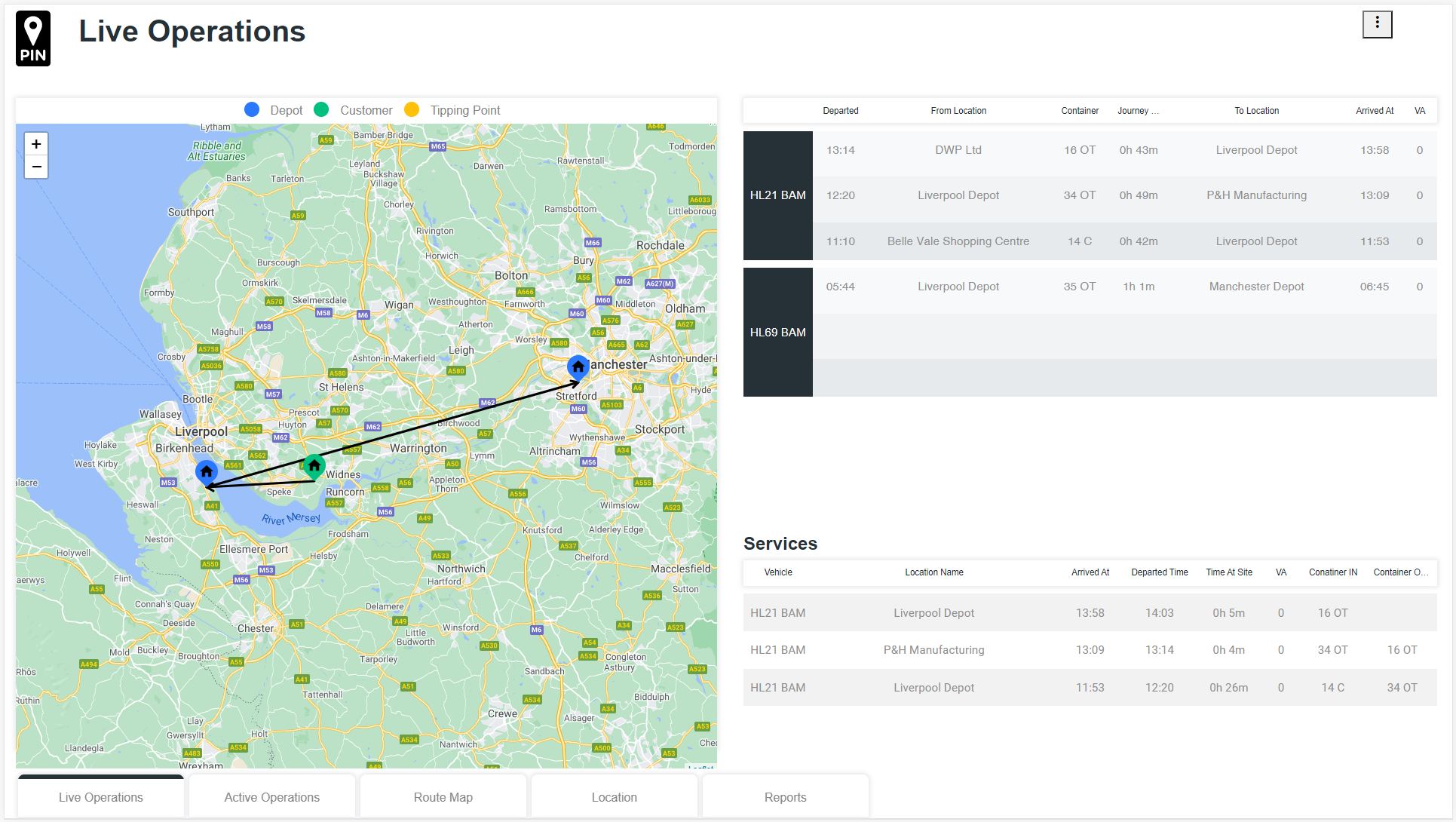Toggle the blue Depot legend item
1456x822 pixels.
(x=274, y=110)
